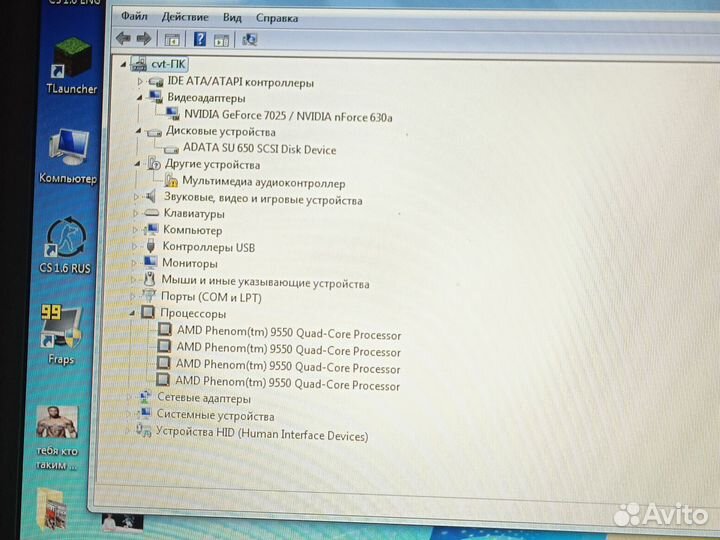
Task: Expand the IDE ATA/ATAPI контроллеры node
Action: point(140,82)
